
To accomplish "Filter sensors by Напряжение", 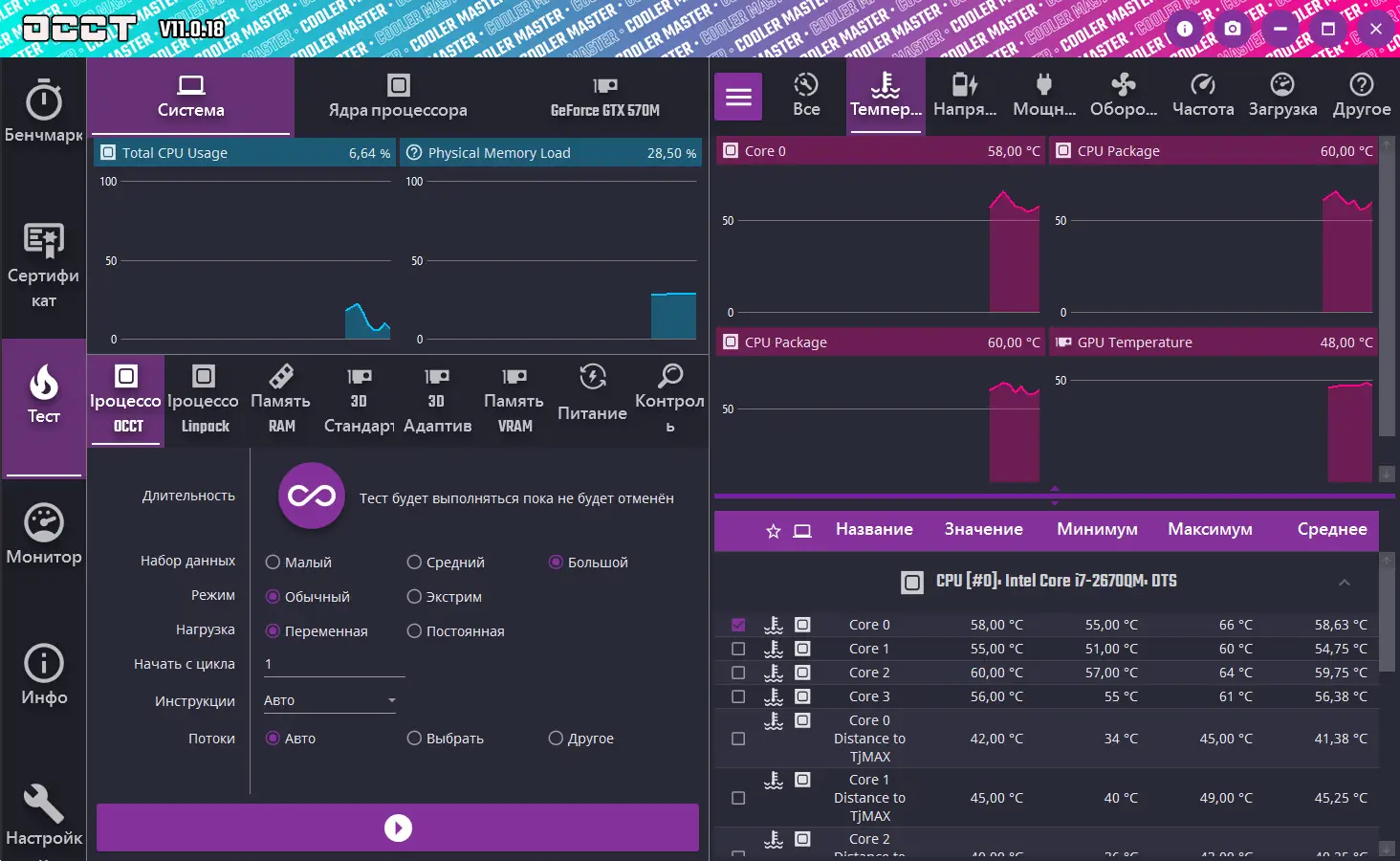I will [965, 96].
